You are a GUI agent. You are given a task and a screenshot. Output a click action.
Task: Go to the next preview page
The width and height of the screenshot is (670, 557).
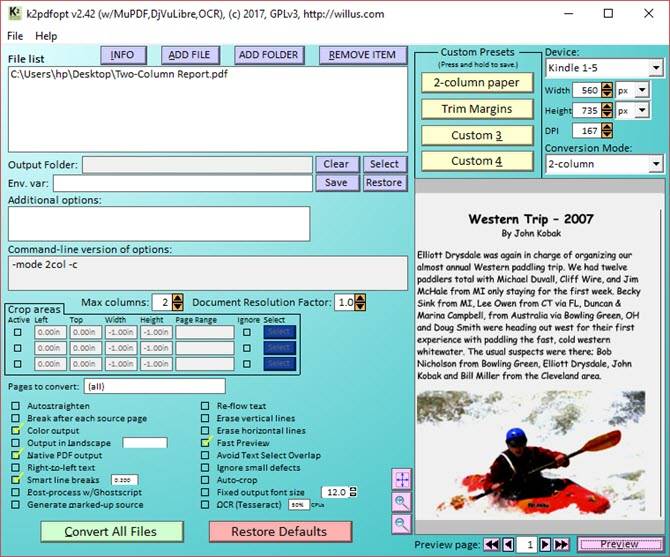point(545,545)
